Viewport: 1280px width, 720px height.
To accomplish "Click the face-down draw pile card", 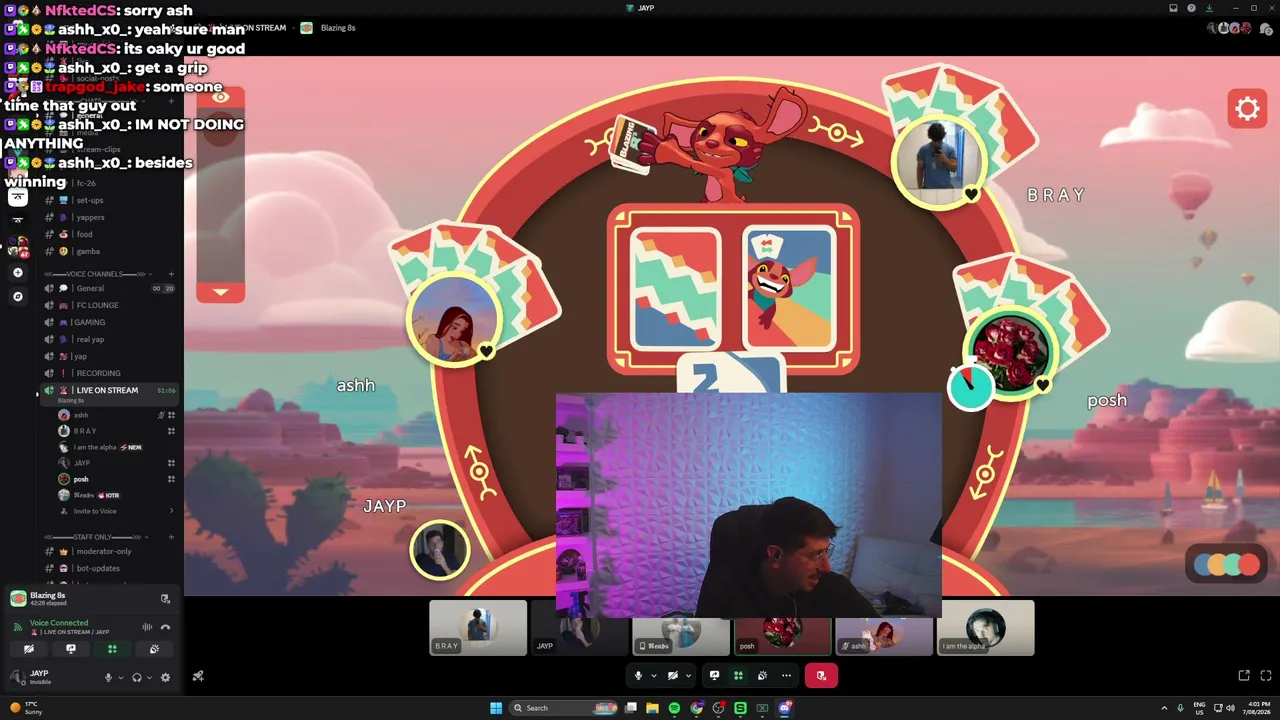I will 674,290.
